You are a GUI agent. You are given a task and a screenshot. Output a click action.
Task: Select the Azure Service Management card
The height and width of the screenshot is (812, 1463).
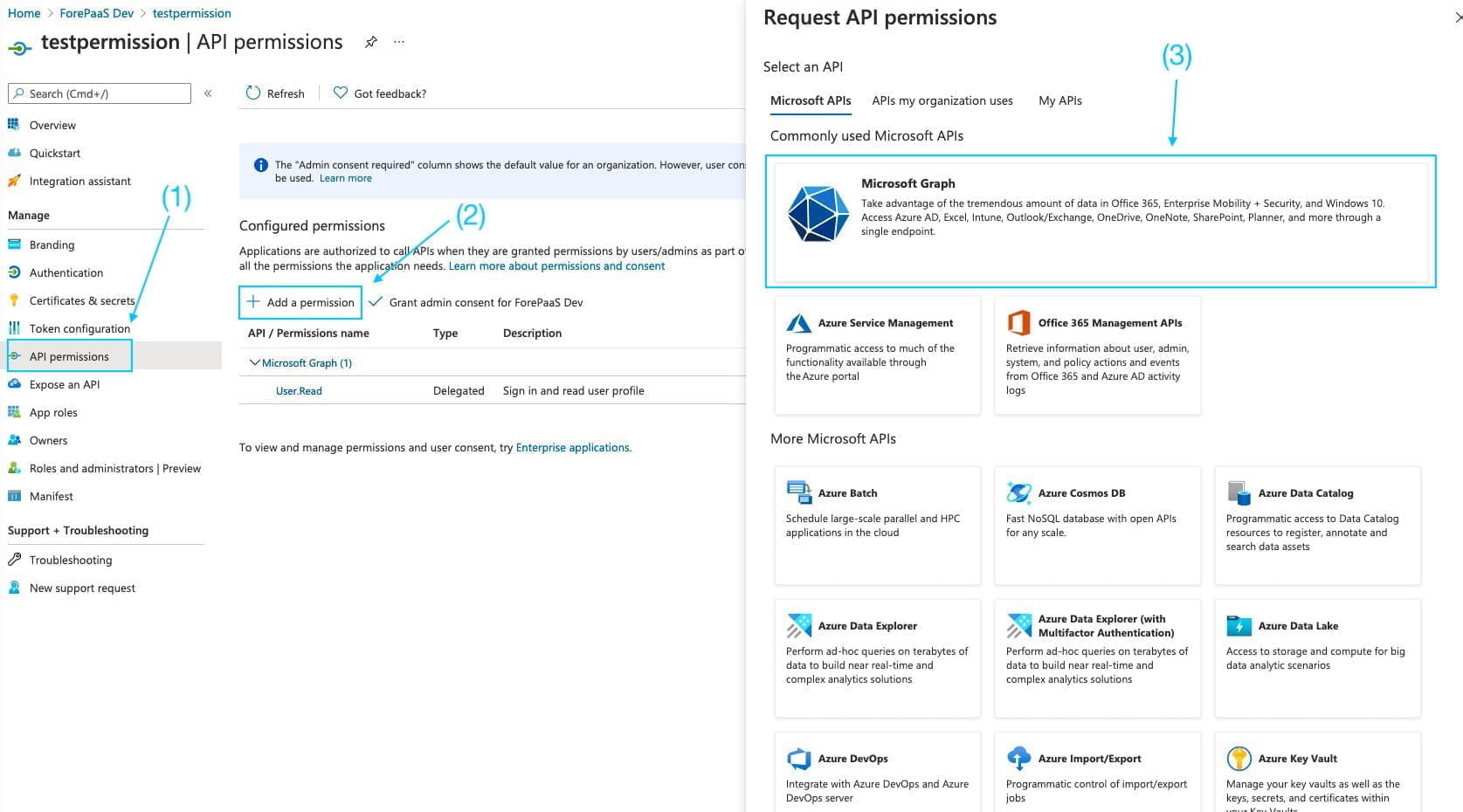click(x=877, y=354)
